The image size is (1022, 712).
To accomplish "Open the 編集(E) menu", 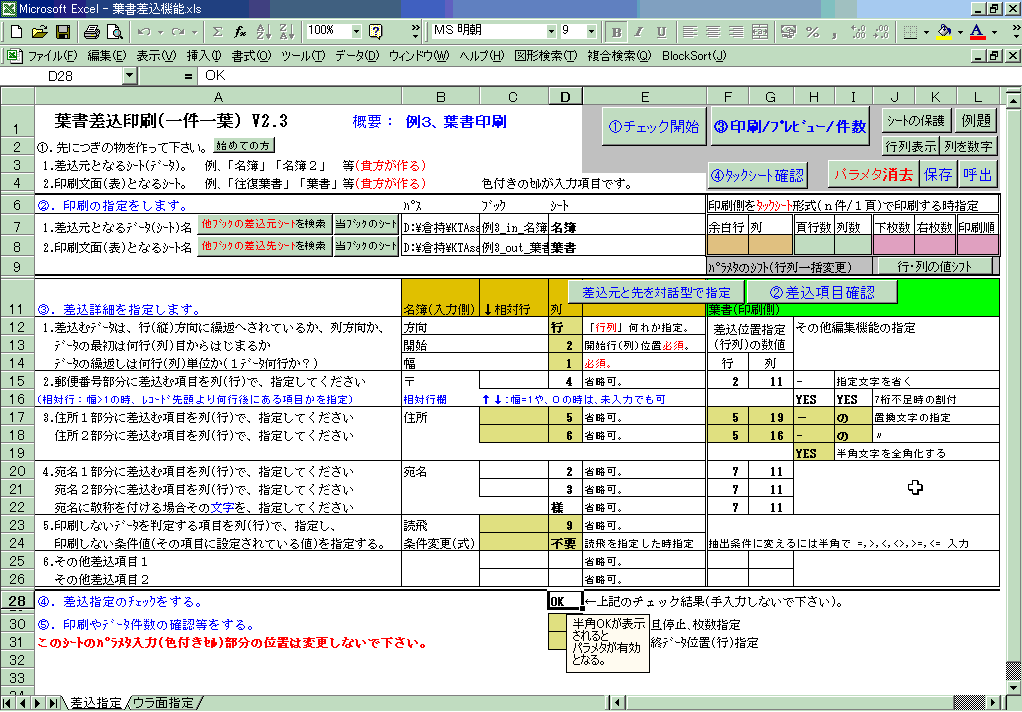I will 106,56.
